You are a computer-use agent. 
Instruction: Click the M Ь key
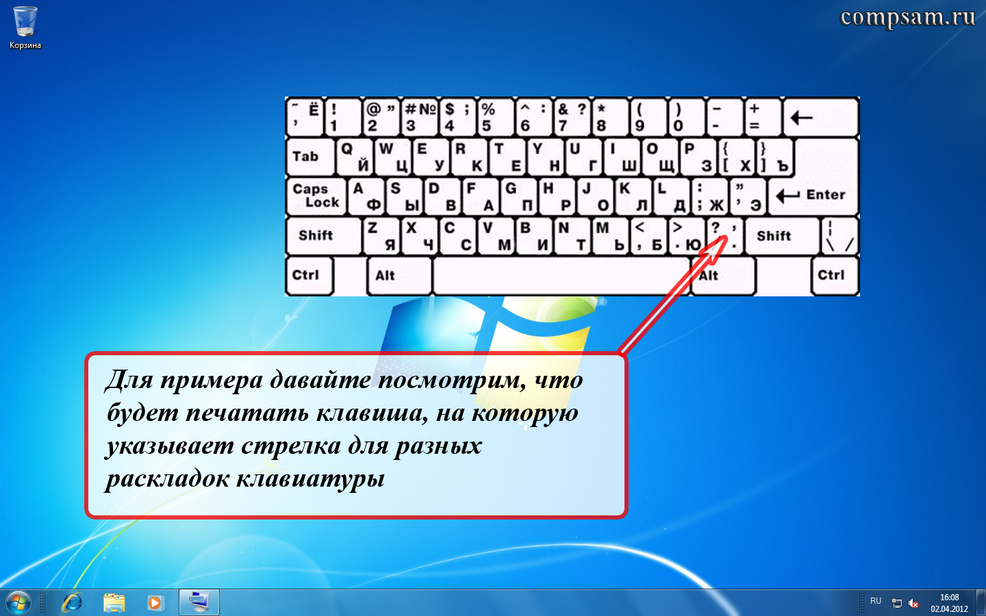point(610,236)
